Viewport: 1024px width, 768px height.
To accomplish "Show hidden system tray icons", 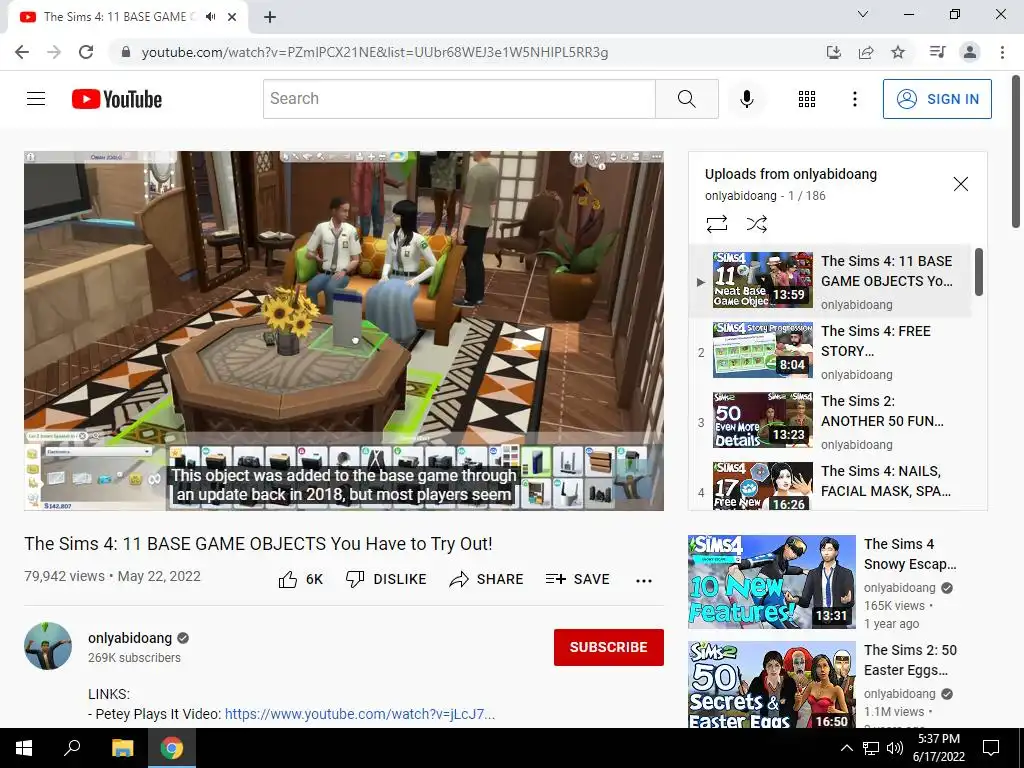I will point(846,748).
